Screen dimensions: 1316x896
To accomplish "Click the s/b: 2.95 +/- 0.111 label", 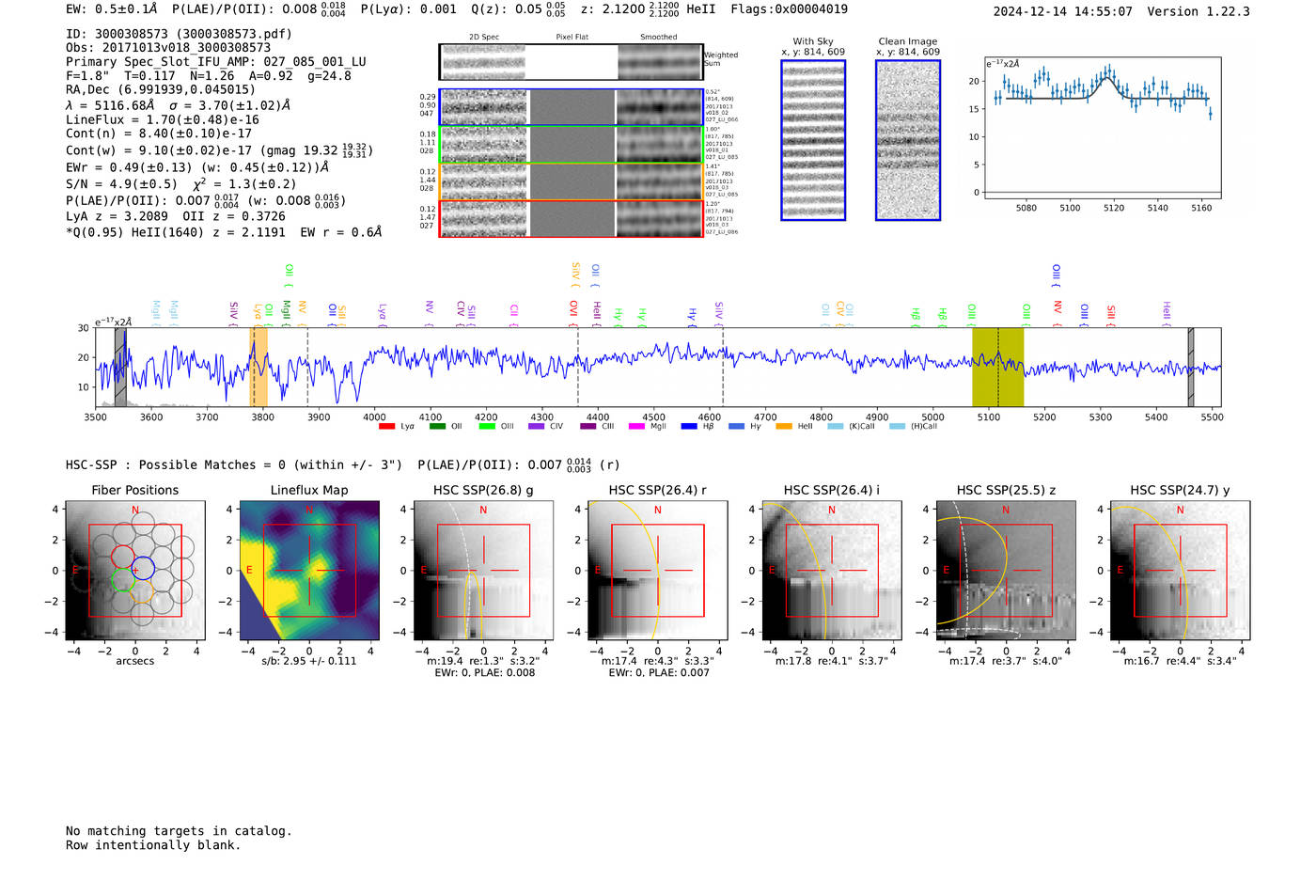I will [309, 661].
